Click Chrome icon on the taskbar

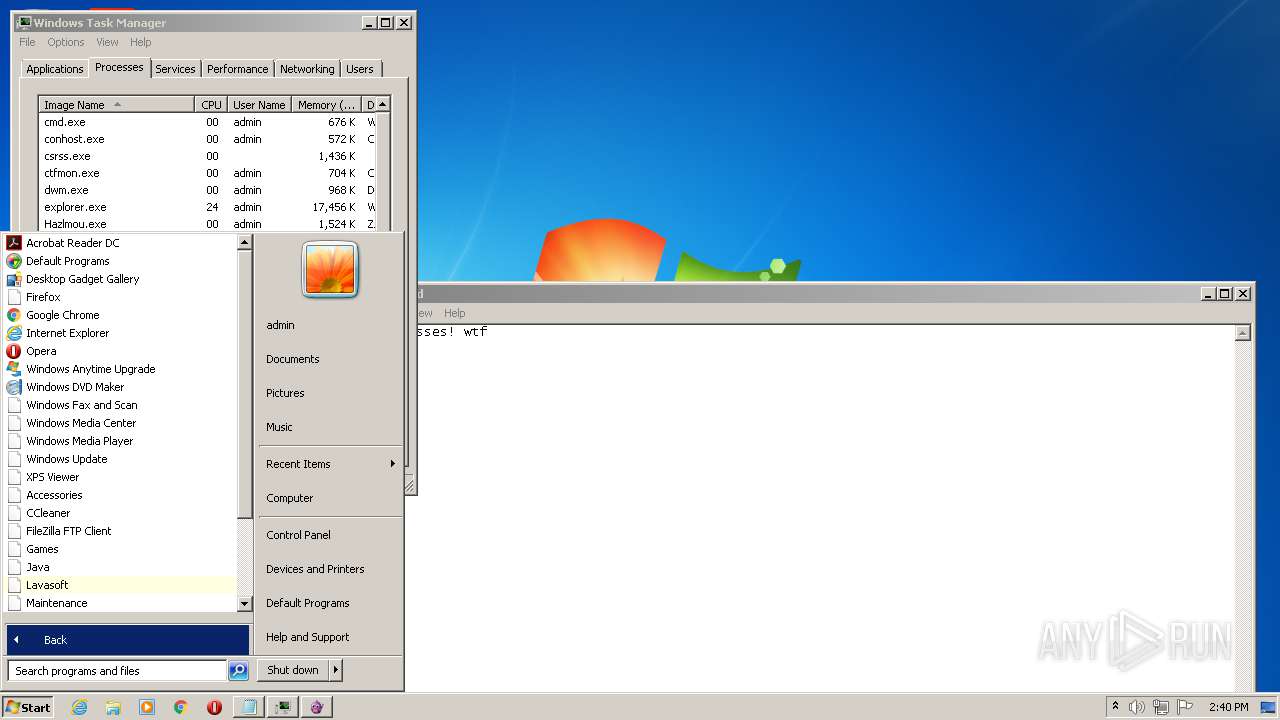pyautogui.click(x=180, y=707)
